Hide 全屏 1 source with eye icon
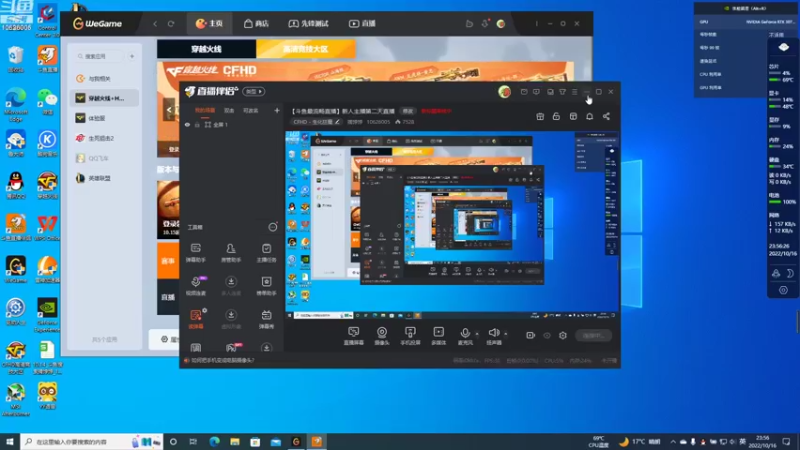 [187, 124]
